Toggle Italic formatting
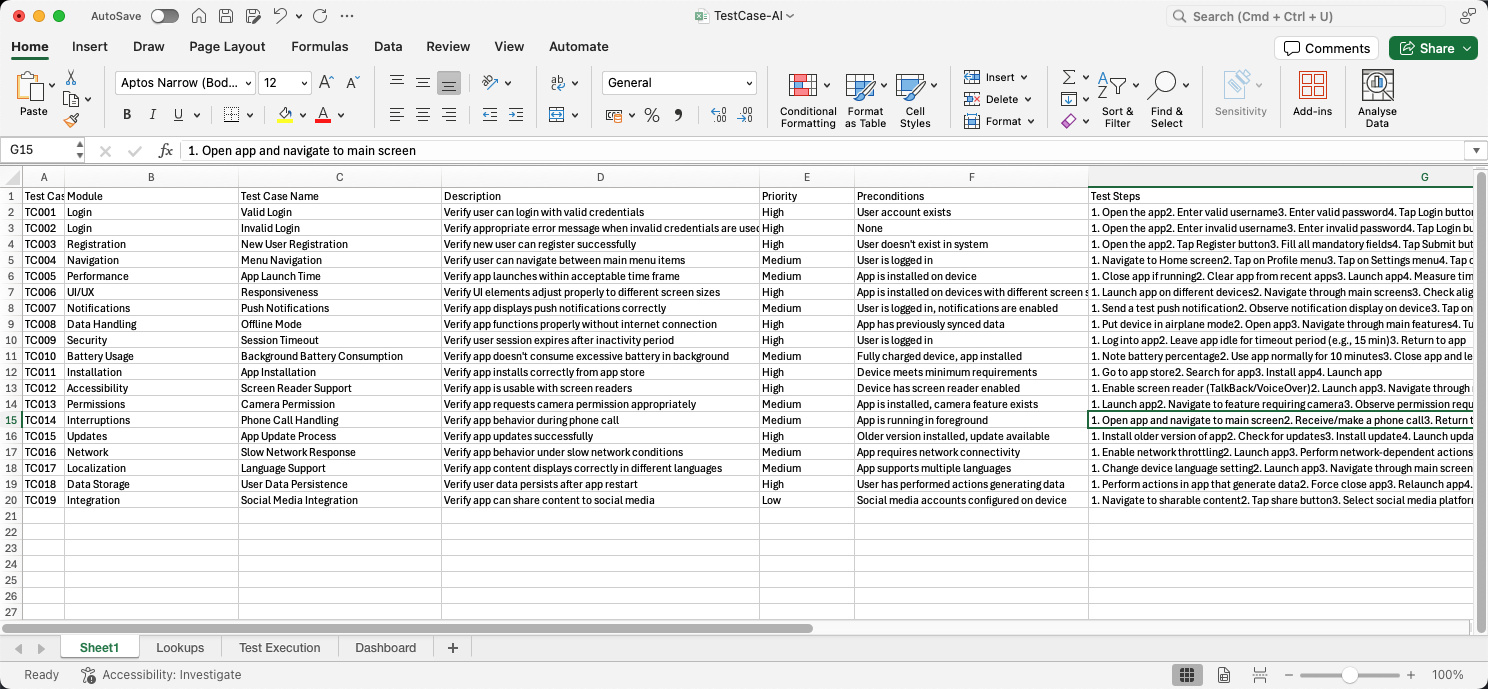 (153, 115)
